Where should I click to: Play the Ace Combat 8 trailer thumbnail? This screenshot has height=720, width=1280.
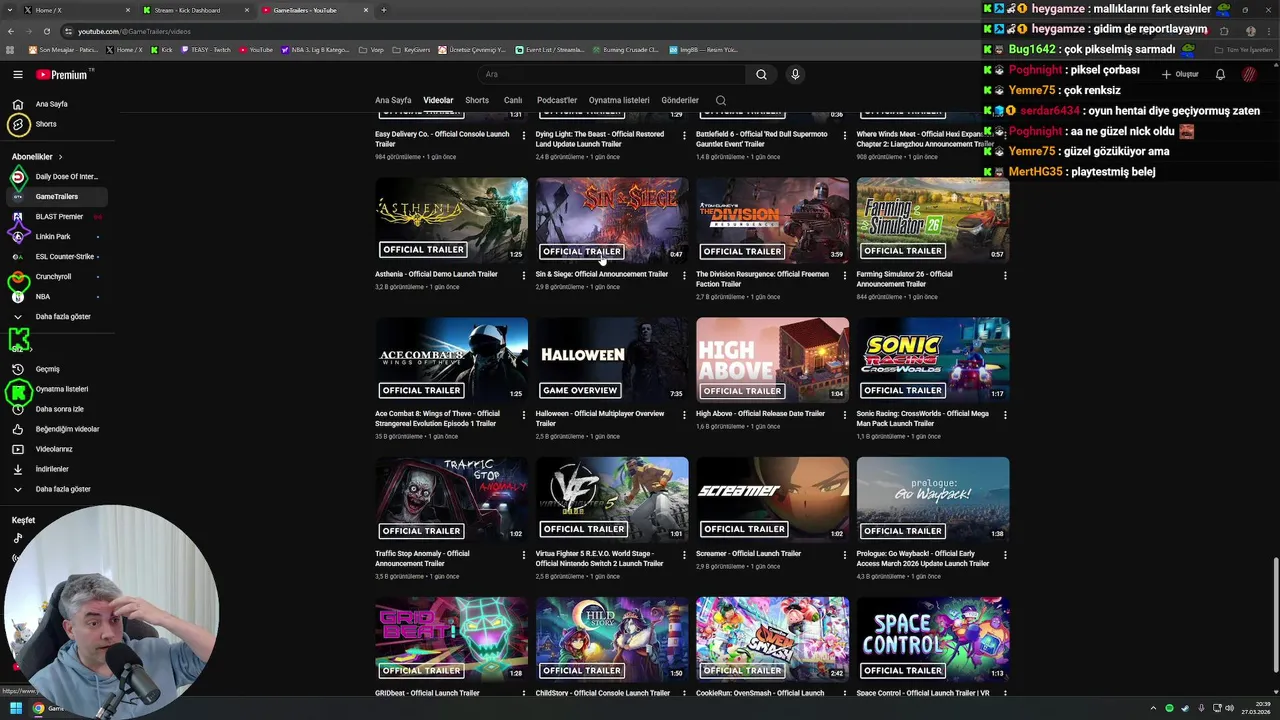pos(451,360)
